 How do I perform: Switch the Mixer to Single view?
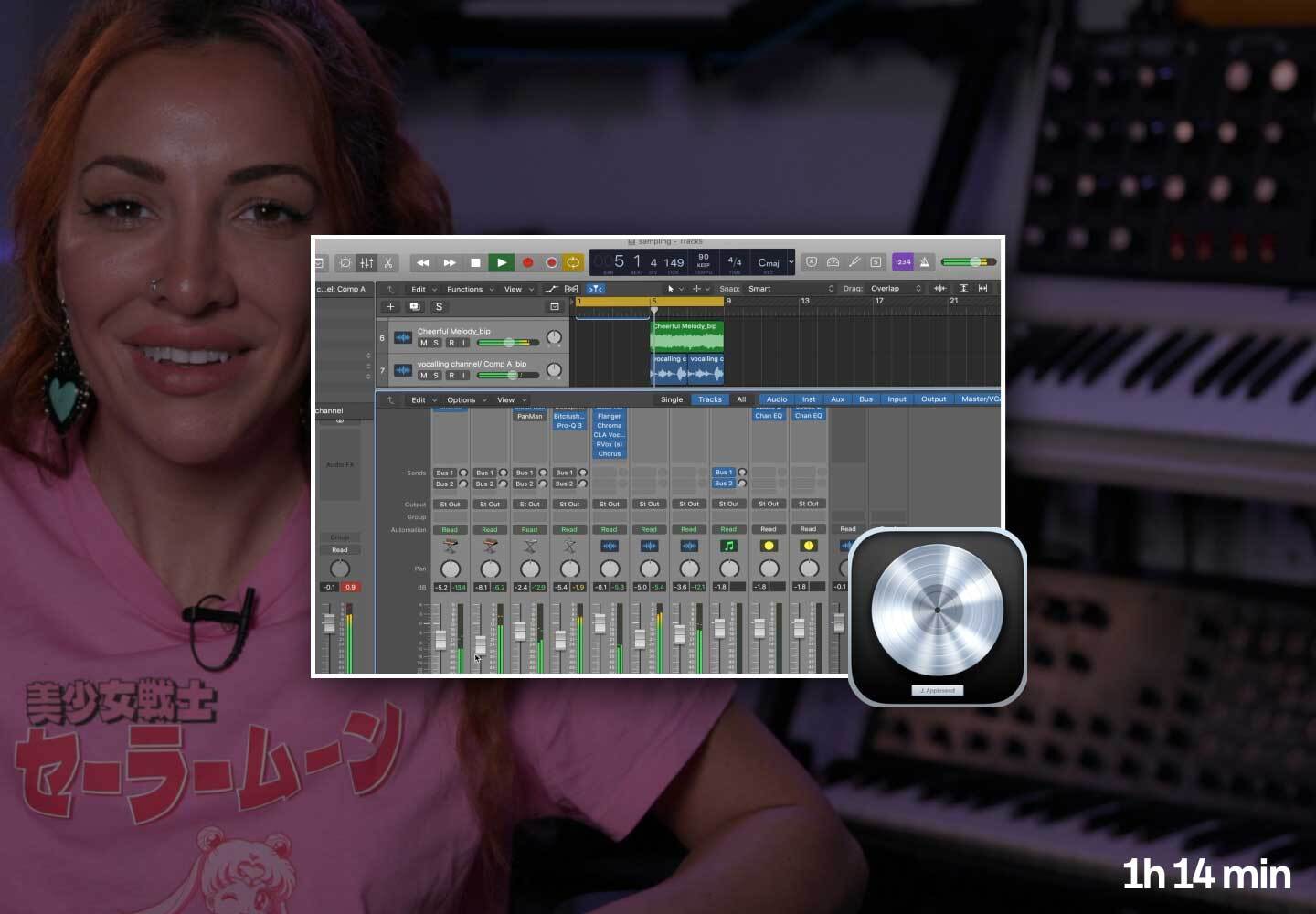pyautogui.click(x=672, y=399)
